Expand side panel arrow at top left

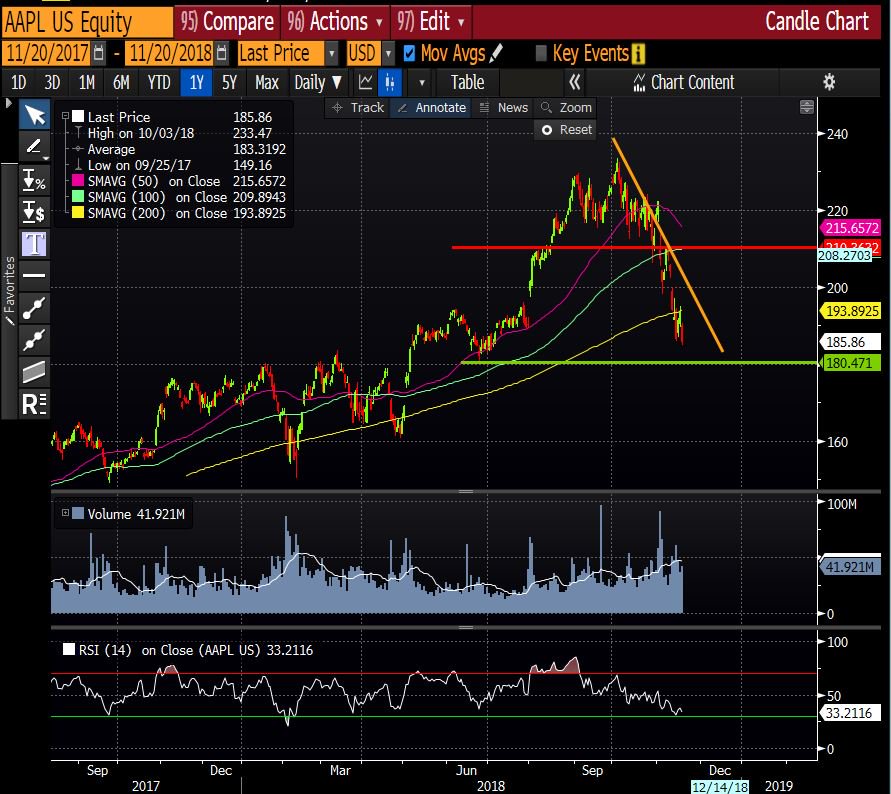[x=8, y=103]
